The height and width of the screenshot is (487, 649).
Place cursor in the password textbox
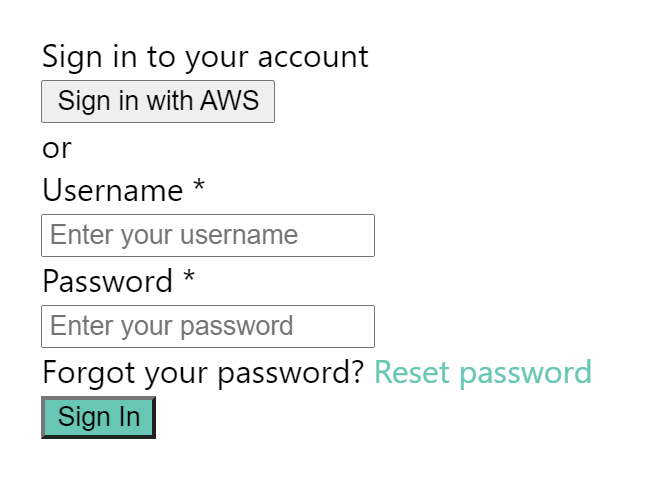point(208,326)
